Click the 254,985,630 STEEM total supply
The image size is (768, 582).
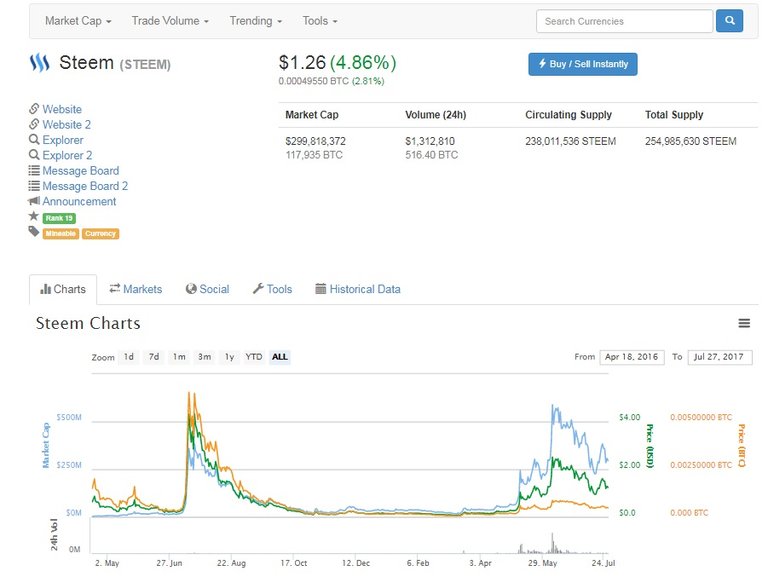(x=691, y=141)
